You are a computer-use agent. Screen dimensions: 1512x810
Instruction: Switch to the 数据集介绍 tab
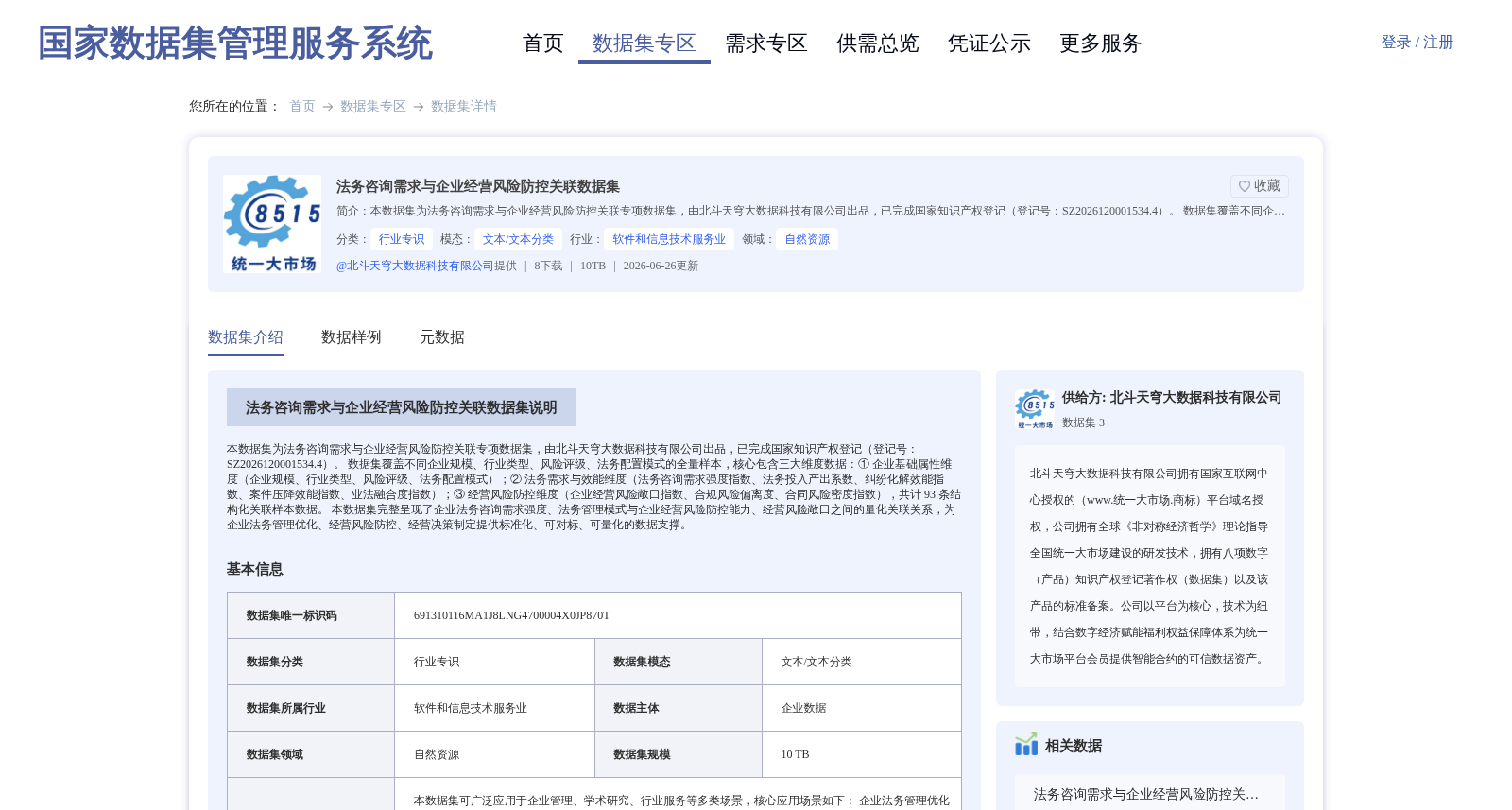pos(246,337)
